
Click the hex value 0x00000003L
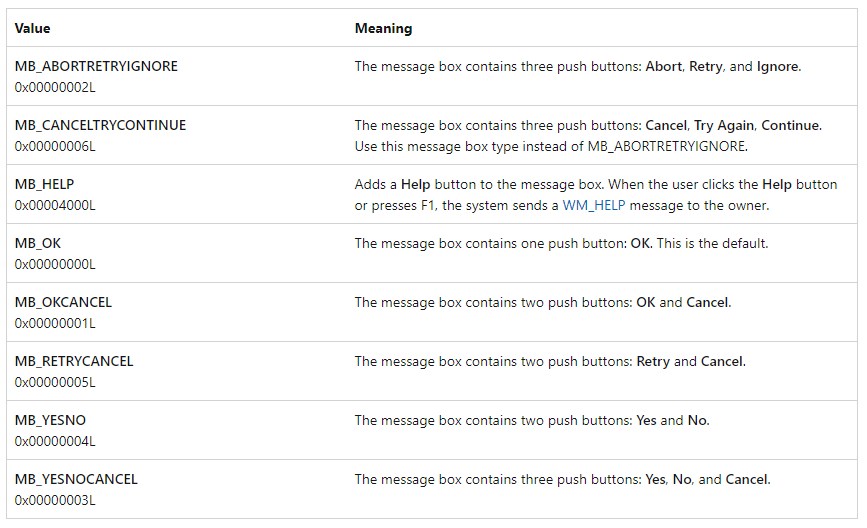point(55,500)
